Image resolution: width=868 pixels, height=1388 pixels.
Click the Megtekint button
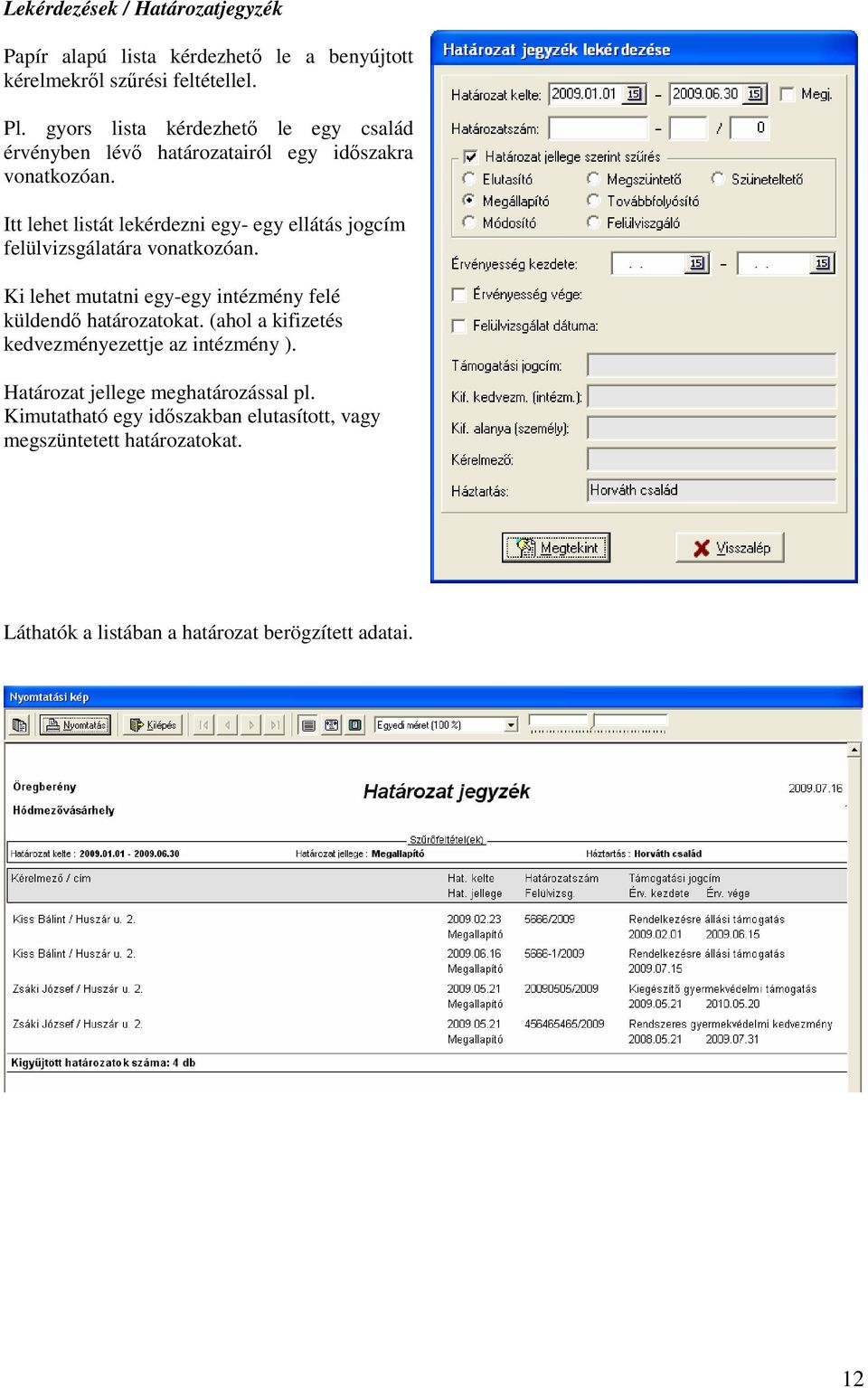pos(556,548)
